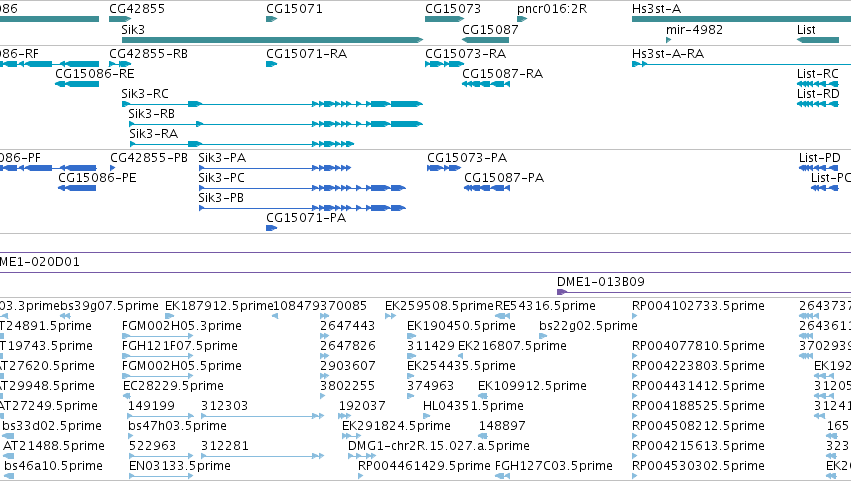The width and height of the screenshot is (851, 481).
Task: Click the Hs3st-A gene label
Action: click(x=656, y=9)
